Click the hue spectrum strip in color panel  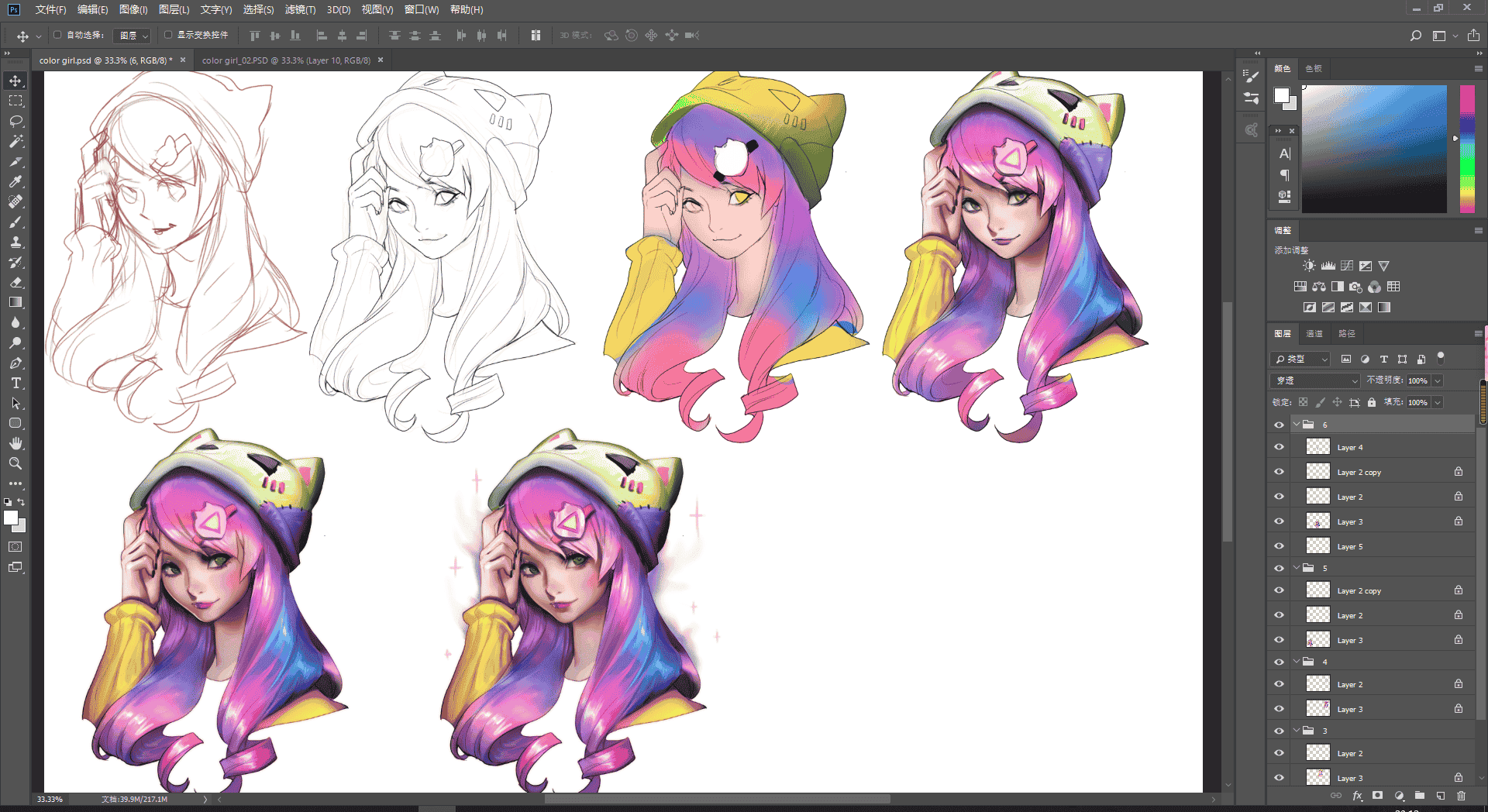click(x=1467, y=149)
